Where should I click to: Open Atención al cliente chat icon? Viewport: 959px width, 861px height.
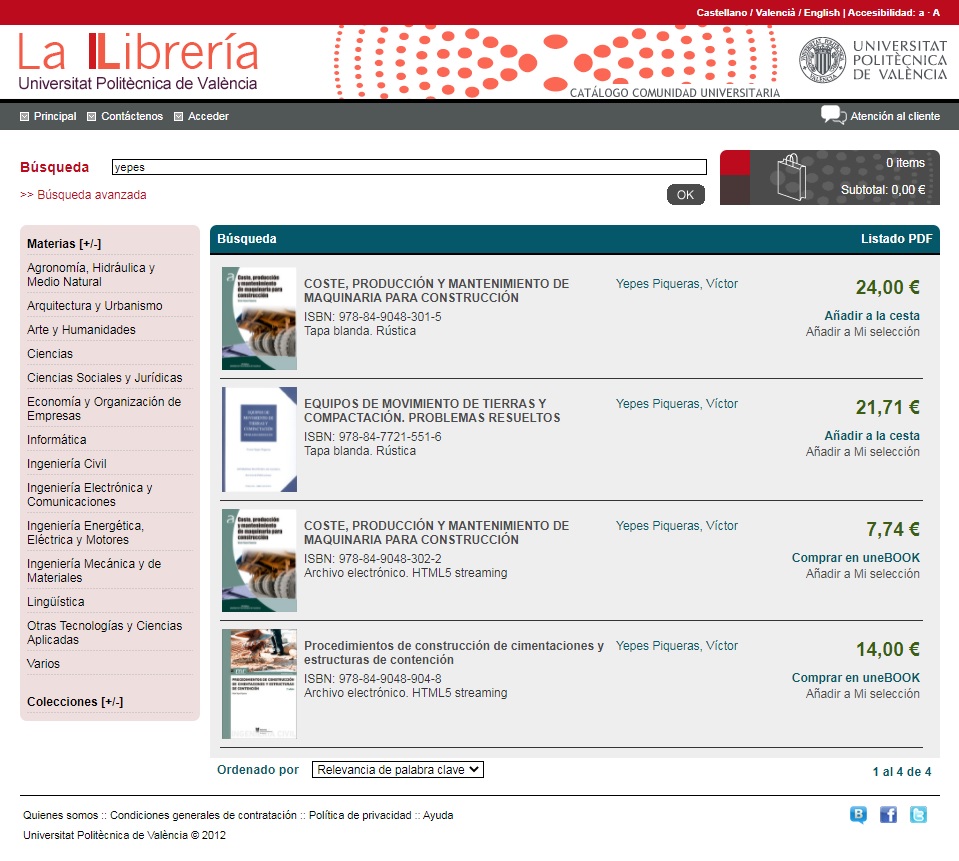(x=833, y=116)
